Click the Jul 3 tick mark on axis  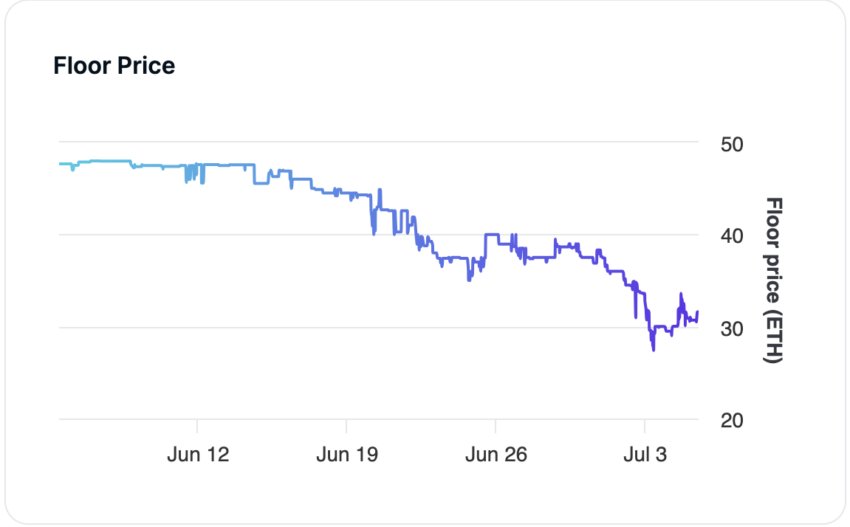coord(645,426)
